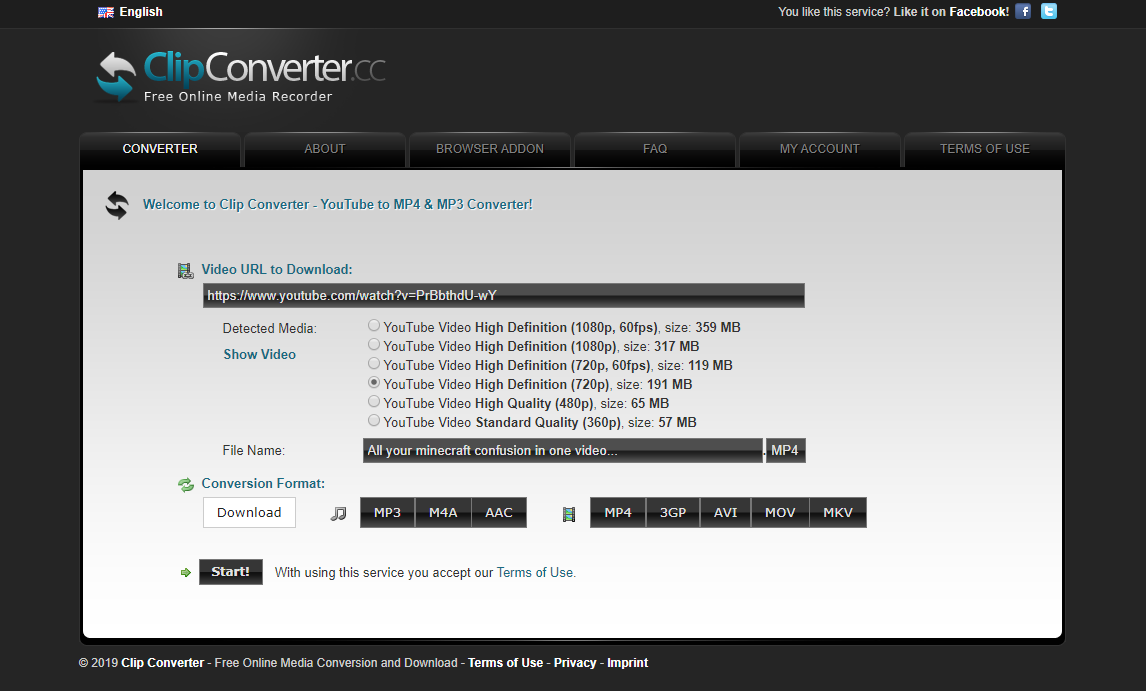The width and height of the screenshot is (1146, 691).
Task: Select 1080p 60fps 359 MB option
Action: (373, 325)
